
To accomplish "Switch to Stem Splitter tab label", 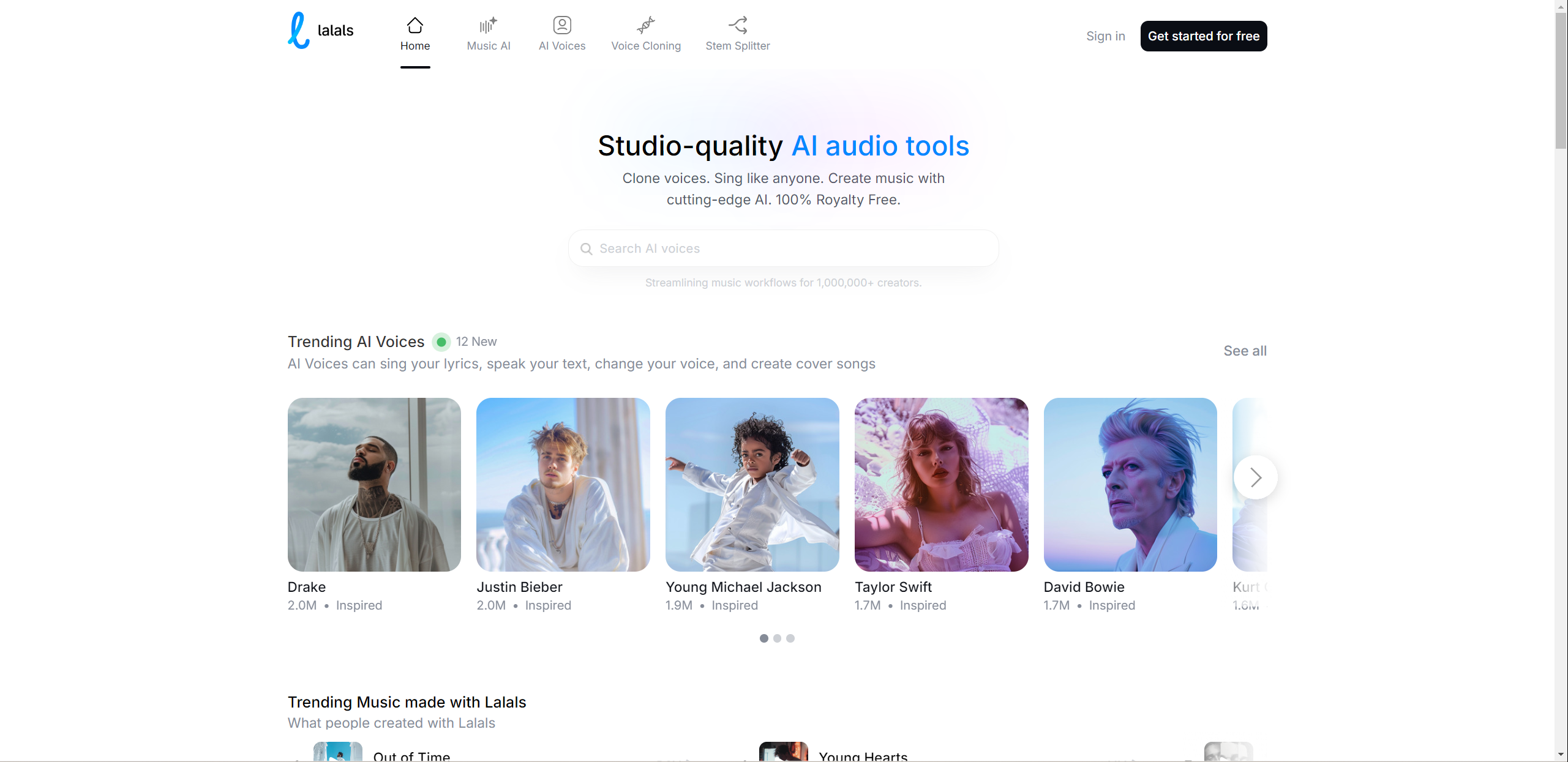I will [x=737, y=46].
